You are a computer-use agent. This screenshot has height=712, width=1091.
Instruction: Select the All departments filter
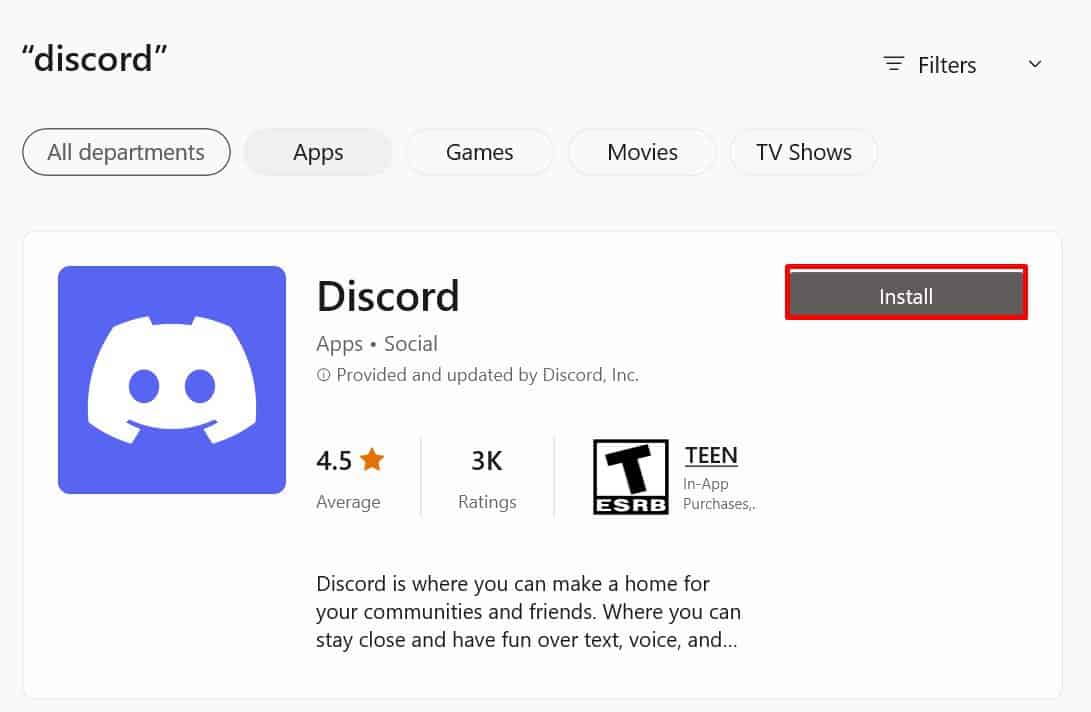pos(126,152)
